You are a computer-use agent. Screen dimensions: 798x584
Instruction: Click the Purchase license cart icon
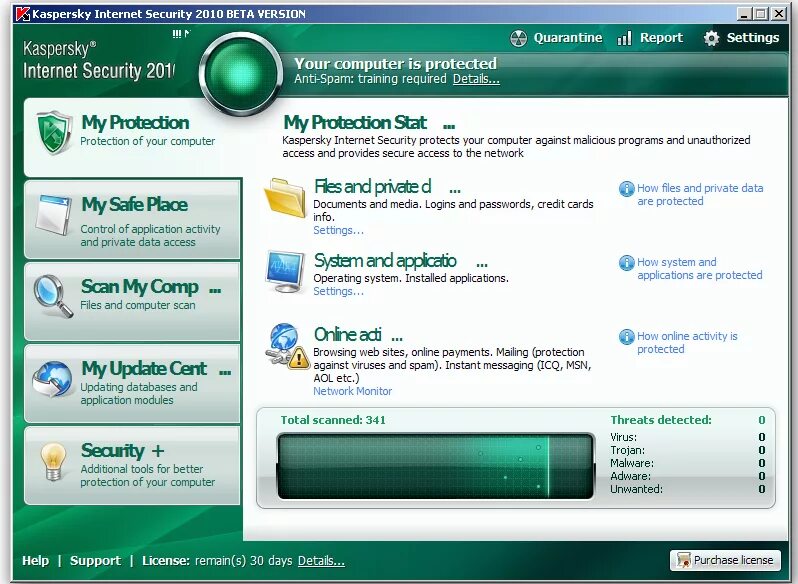[x=683, y=560]
